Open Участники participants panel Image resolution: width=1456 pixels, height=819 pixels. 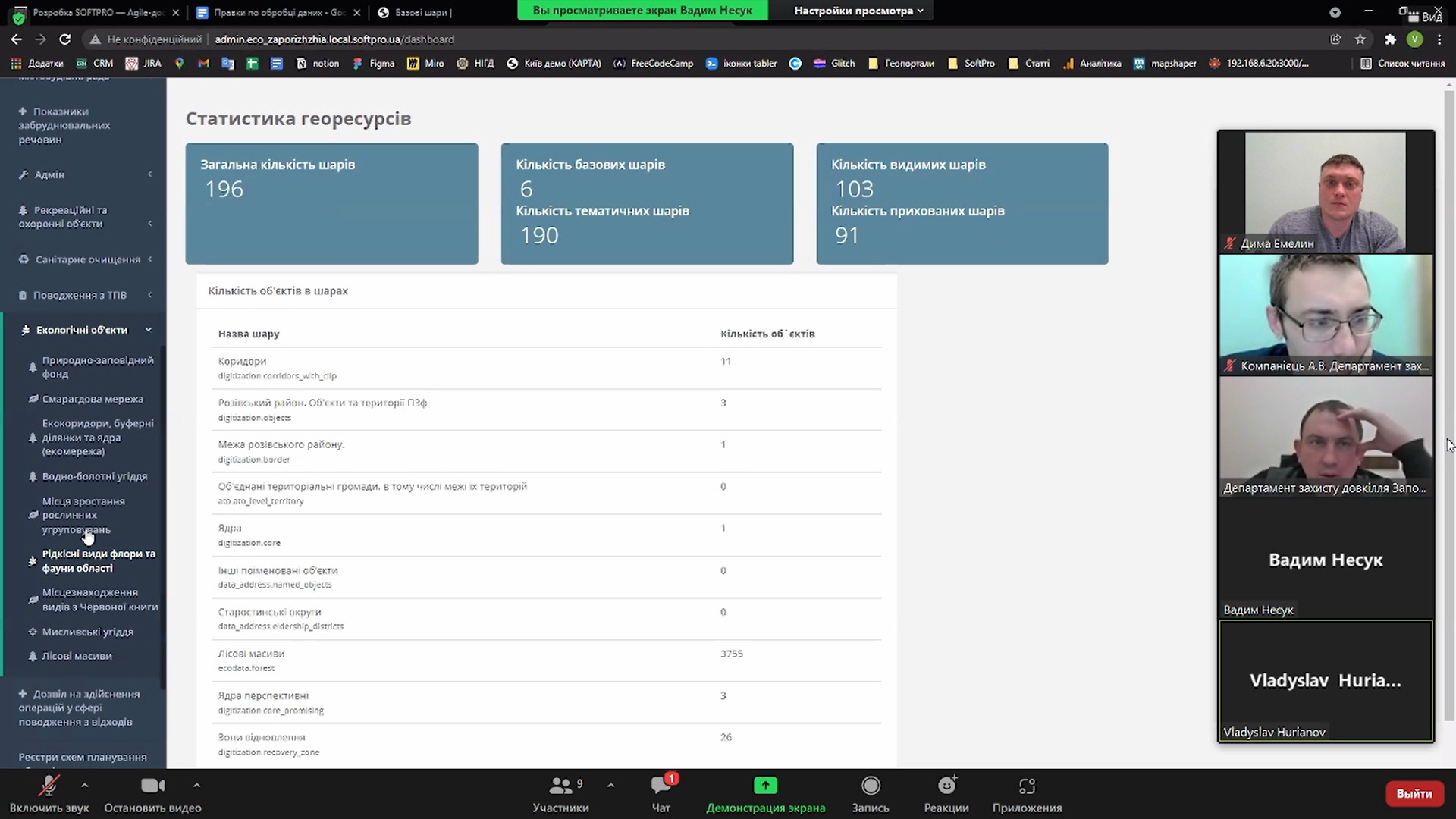(x=560, y=794)
